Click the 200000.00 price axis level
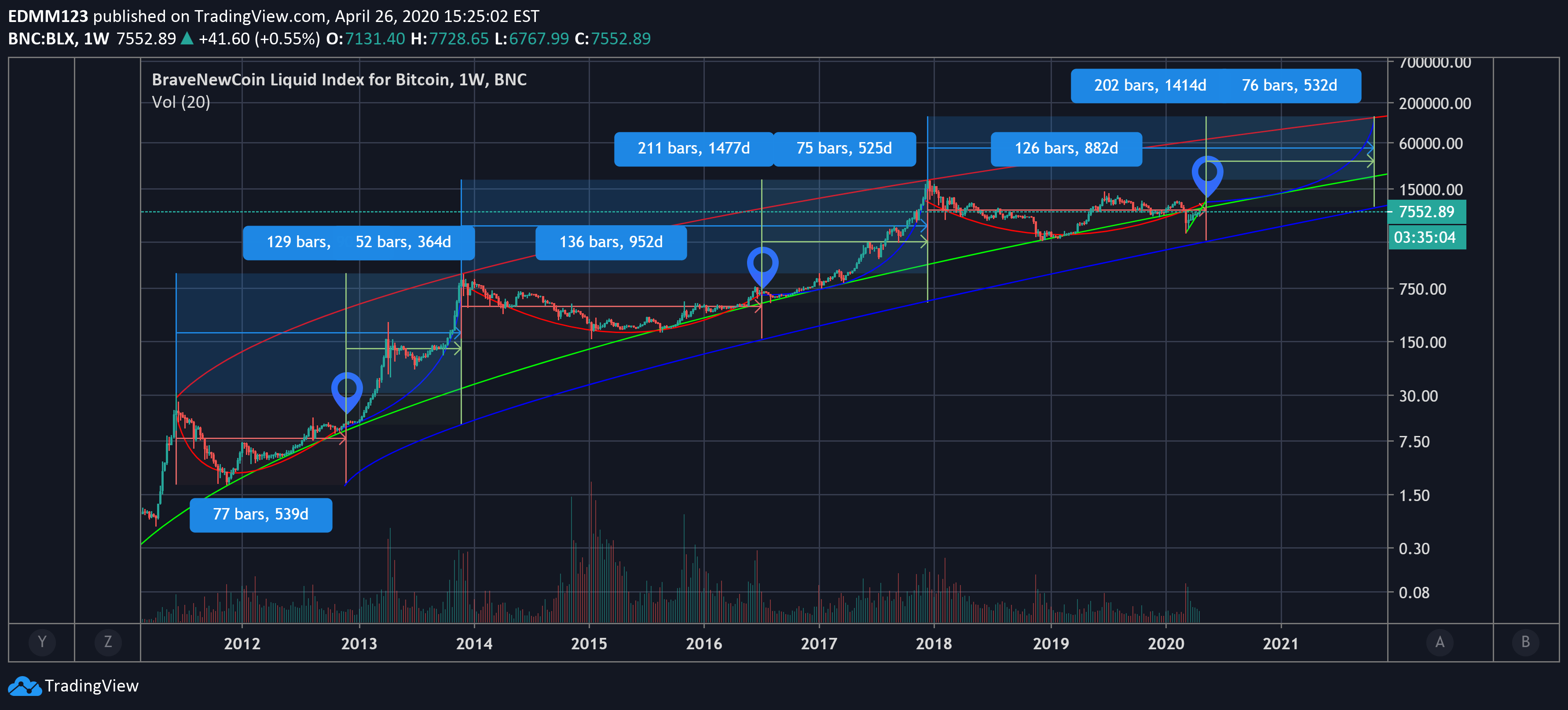Image resolution: width=1568 pixels, height=710 pixels. [x=1435, y=103]
